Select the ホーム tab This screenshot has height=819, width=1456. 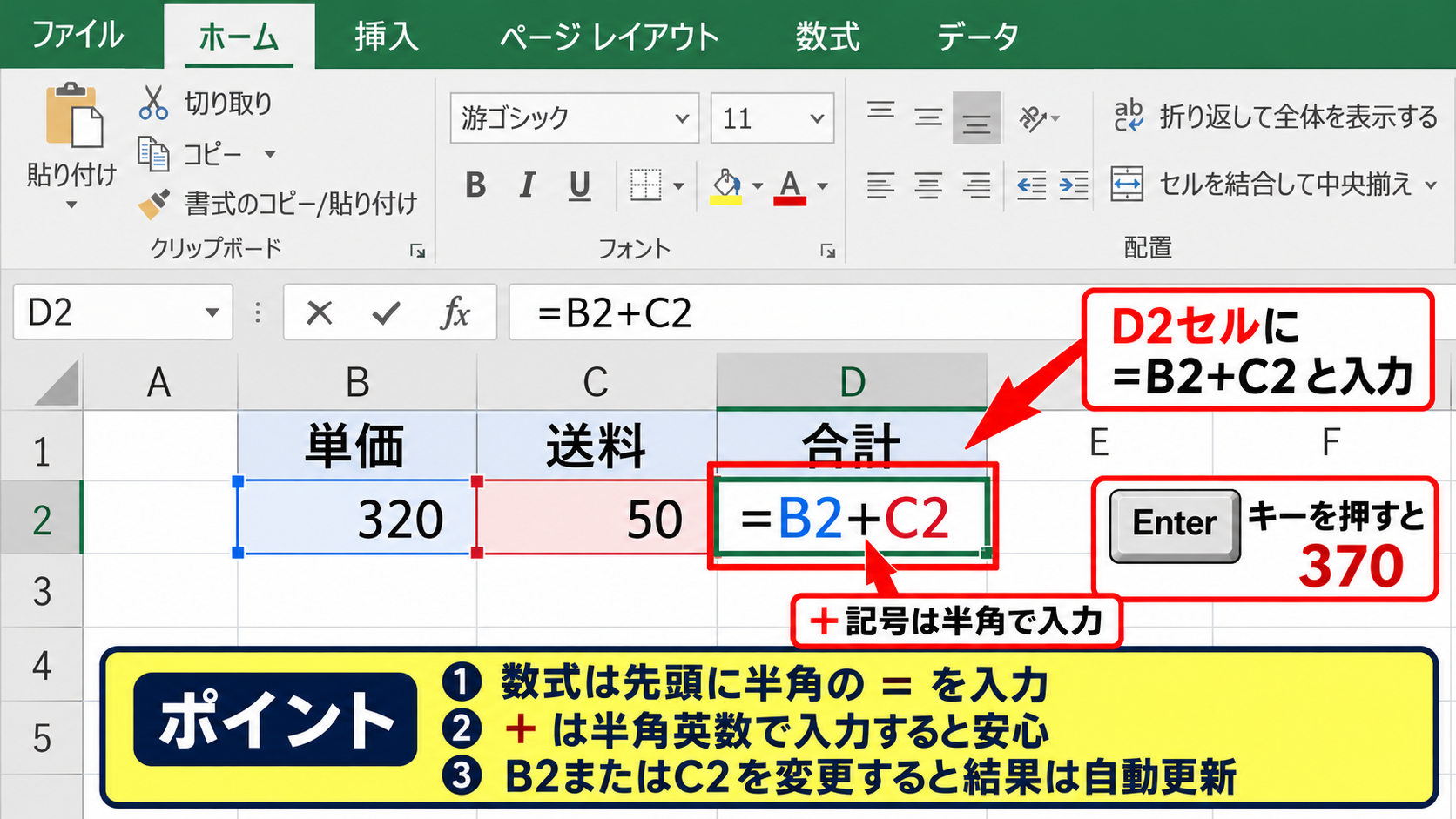coord(239,37)
